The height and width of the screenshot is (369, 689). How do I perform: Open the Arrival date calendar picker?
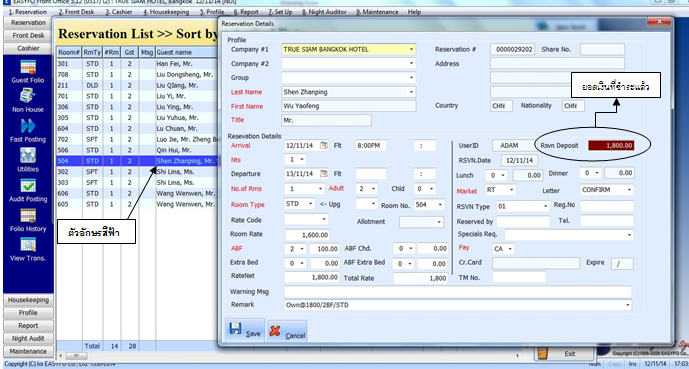click(324, 145)
